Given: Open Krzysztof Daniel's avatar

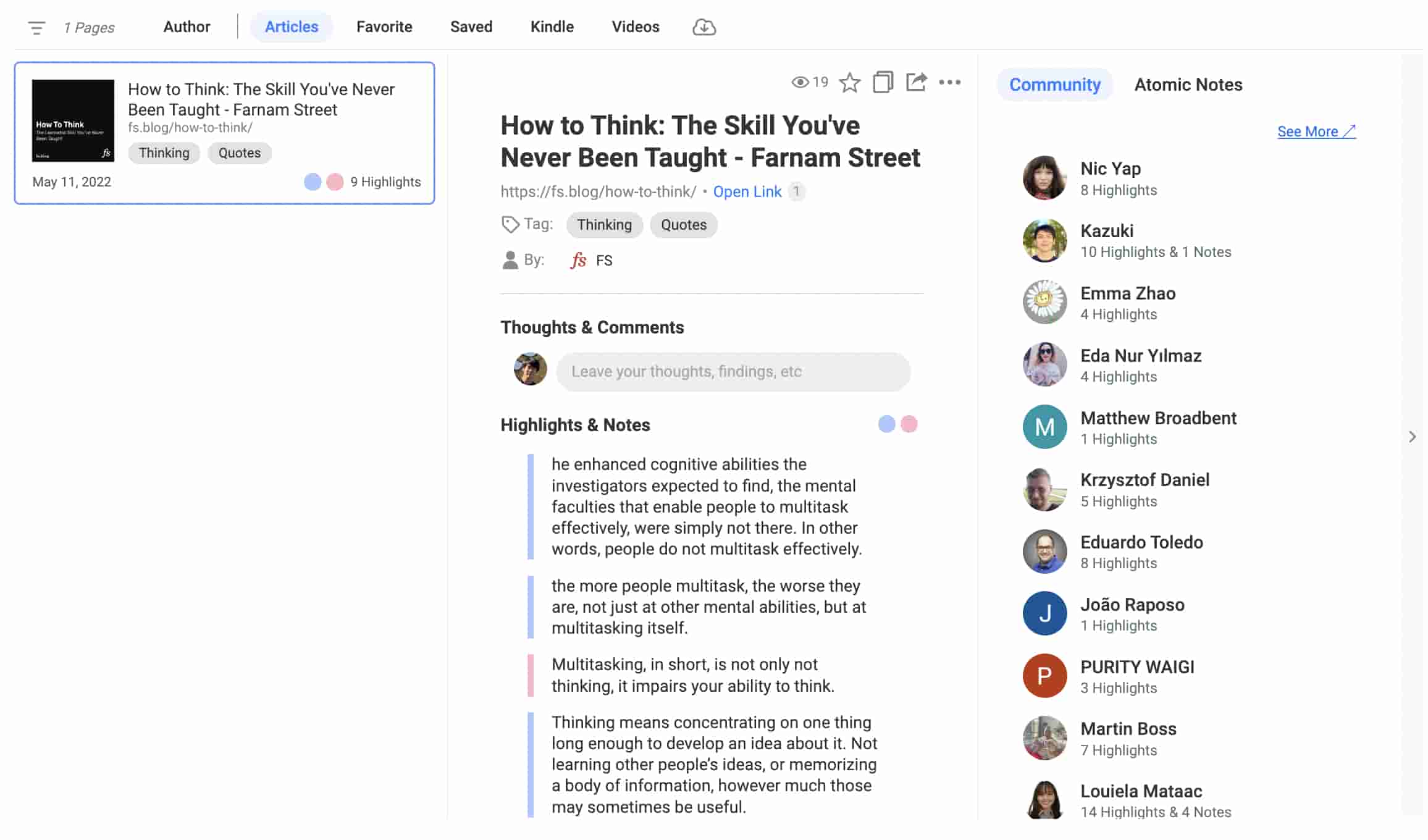Looking at the screenshot, I should 1045,489.
